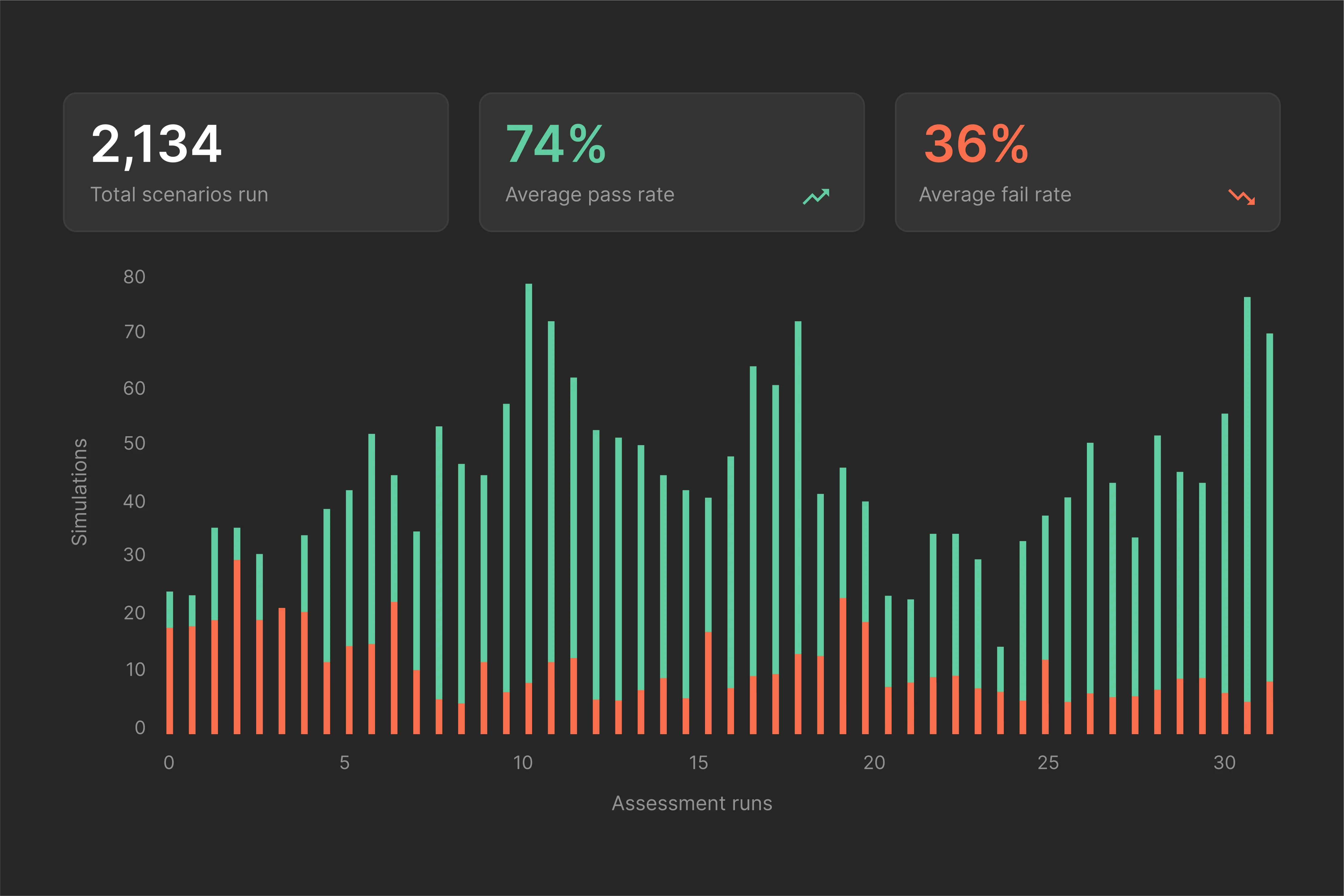Select the 36% fail rate figure
This screenshot has height=896, width=1344.
(976, 144)
